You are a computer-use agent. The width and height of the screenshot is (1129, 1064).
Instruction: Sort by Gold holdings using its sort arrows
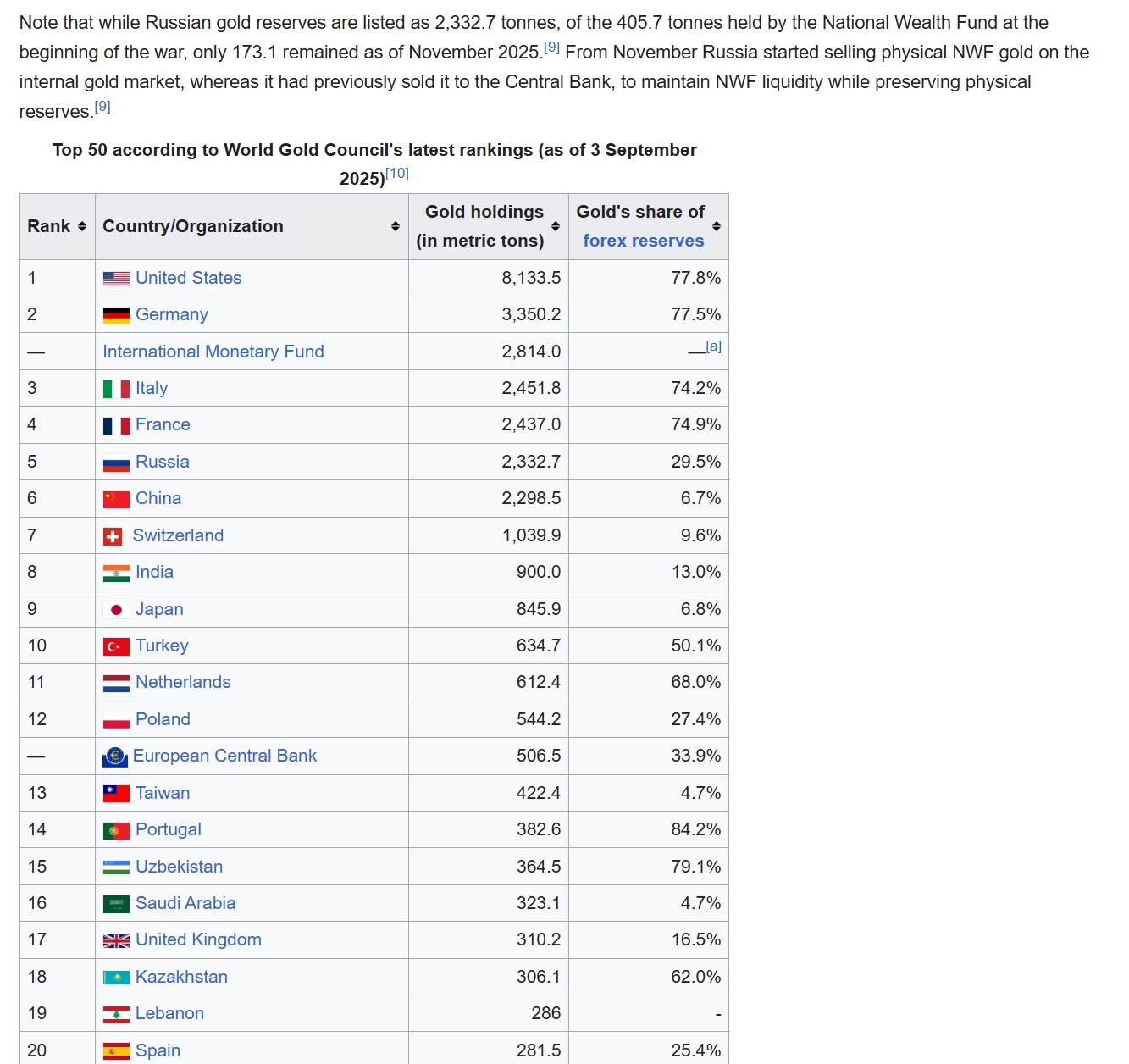point(556,226)
